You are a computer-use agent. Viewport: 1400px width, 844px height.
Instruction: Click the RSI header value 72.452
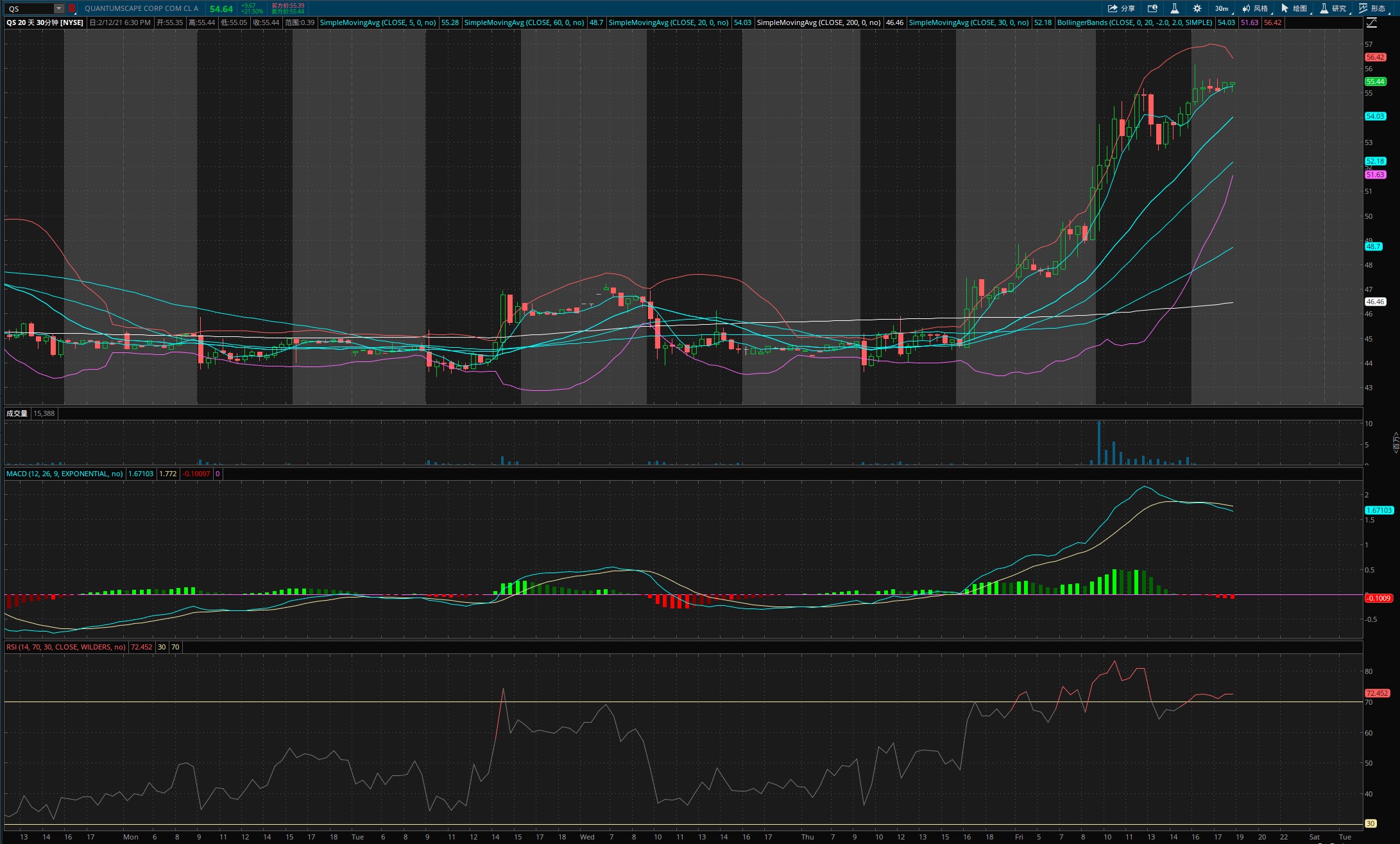pos(142,647)
